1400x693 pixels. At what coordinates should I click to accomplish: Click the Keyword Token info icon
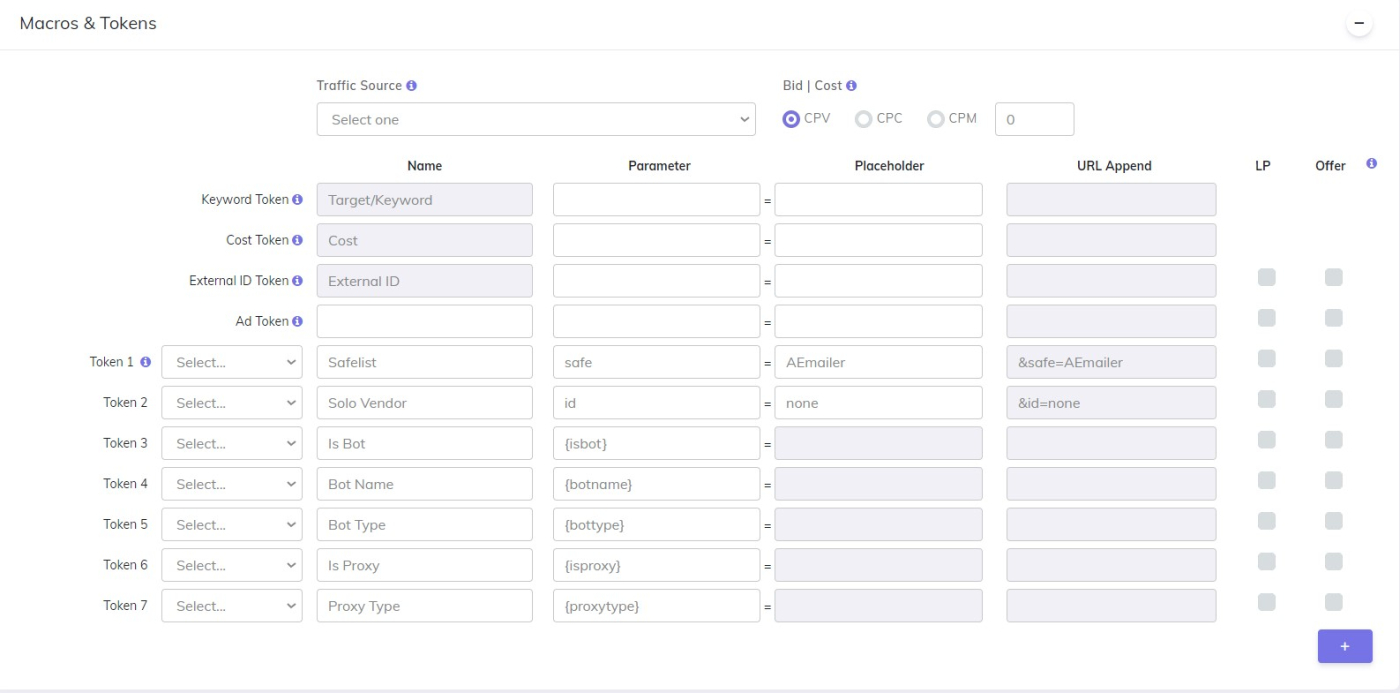pyautogui.click(x=297, y=200)
